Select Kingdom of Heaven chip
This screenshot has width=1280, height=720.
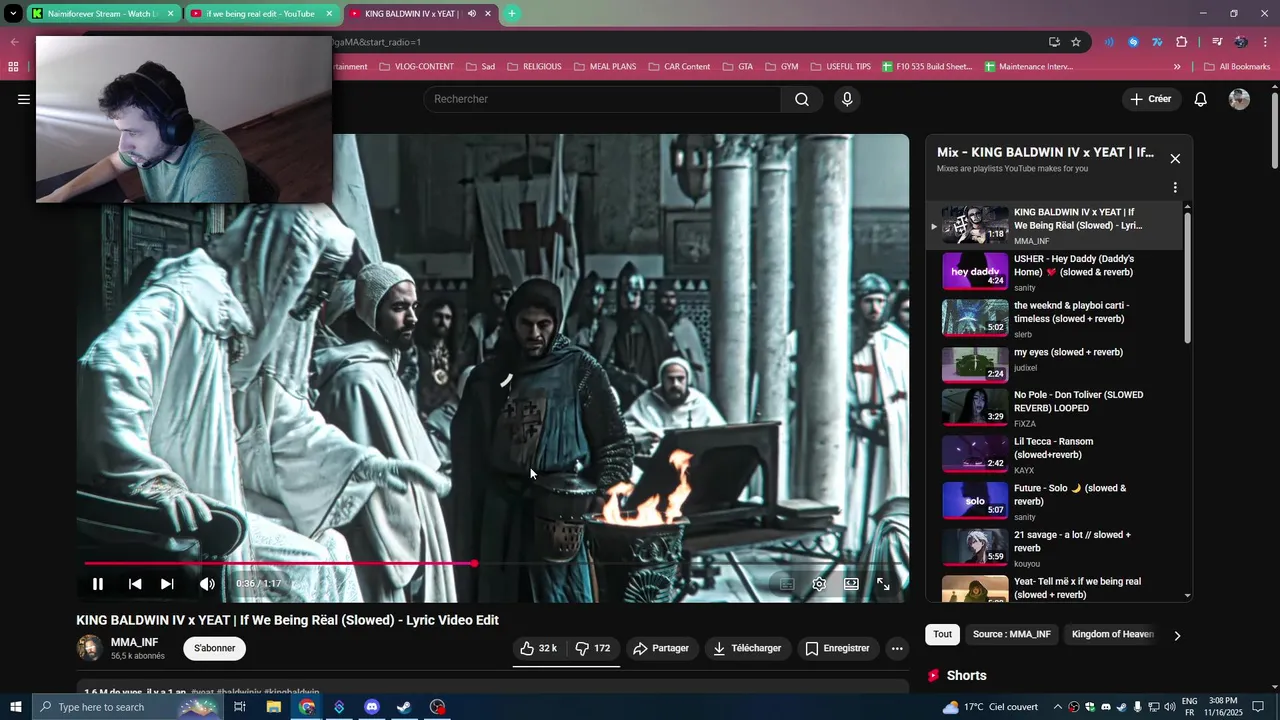[1112, 634]
